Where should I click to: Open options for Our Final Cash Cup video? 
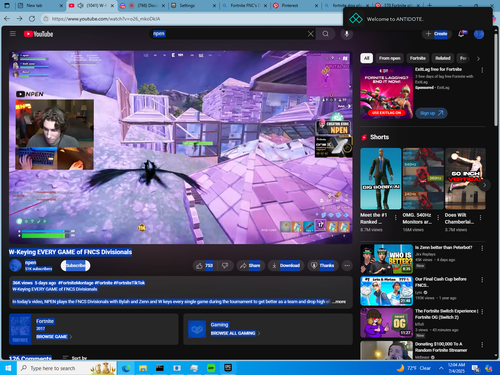pyautogui.click(x=482, y=280)
